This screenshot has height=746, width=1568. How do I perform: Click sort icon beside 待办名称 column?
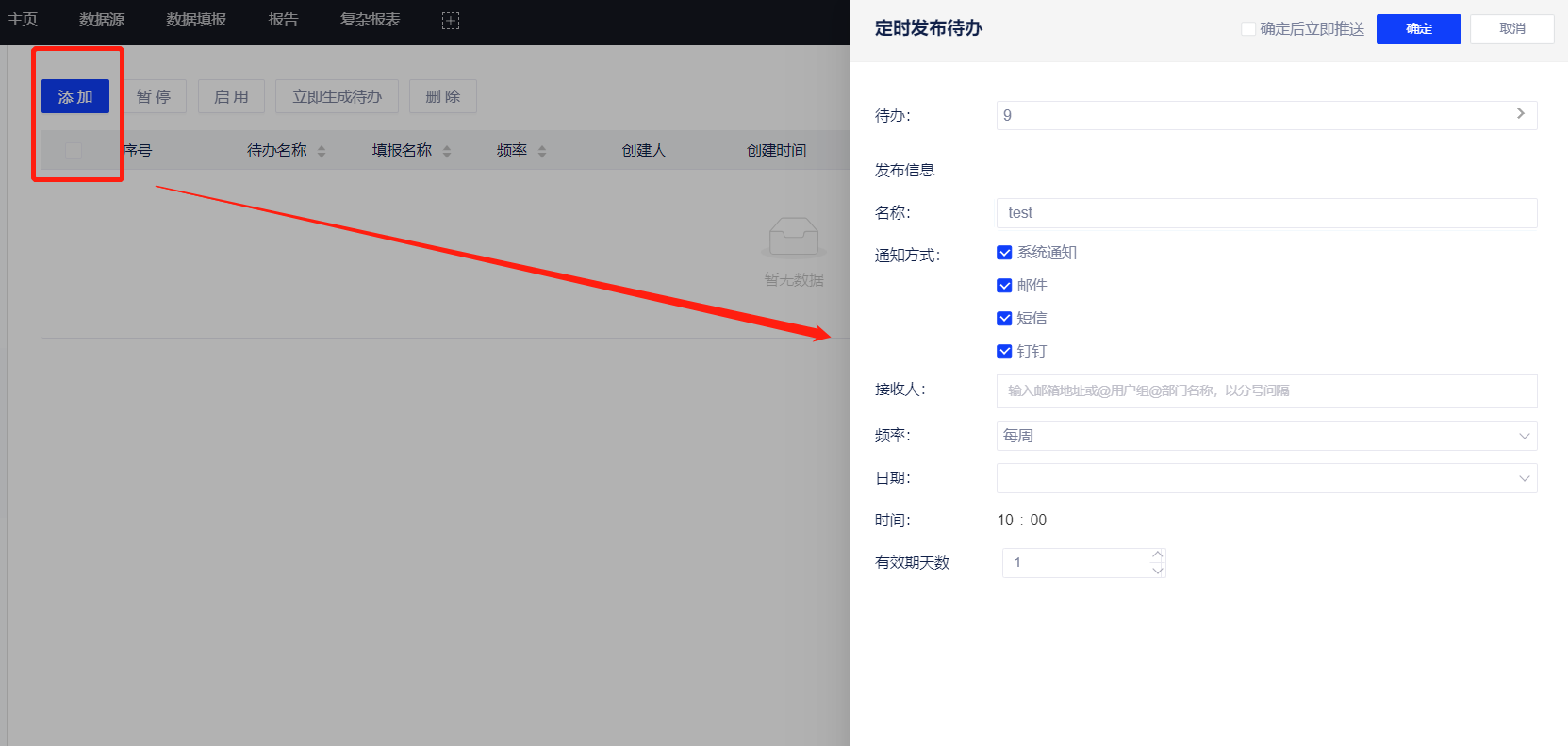point(322,151)
